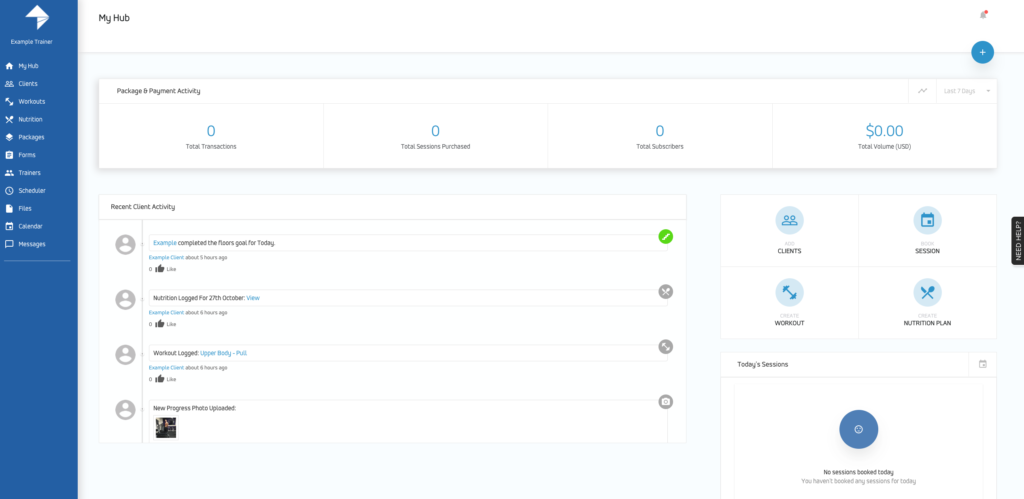Open the View link for nutrition log
This screenshot has height=499, width=1024.
click(253, 298)
